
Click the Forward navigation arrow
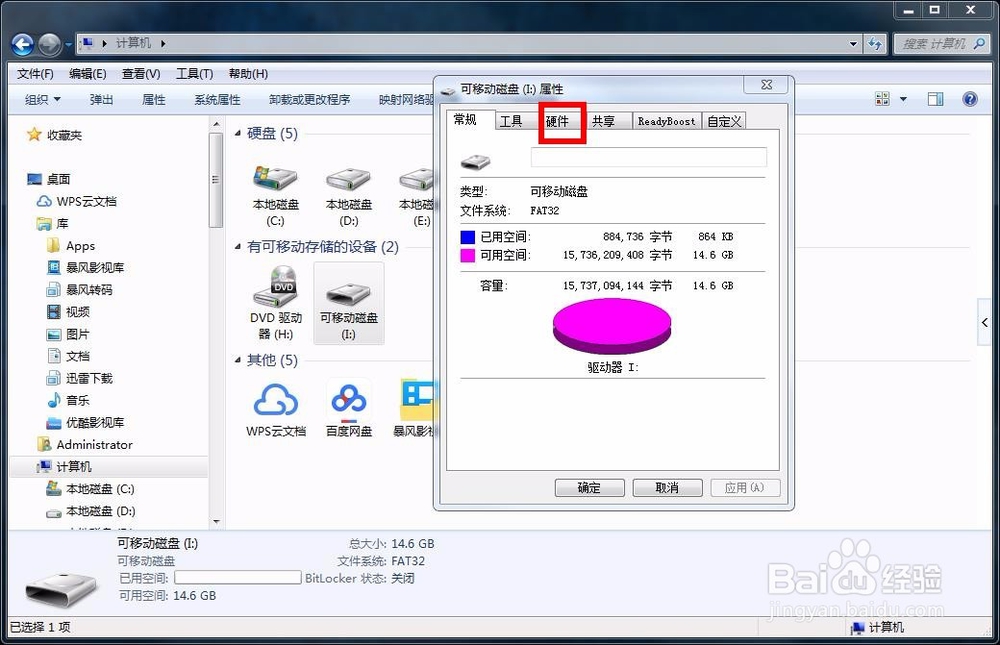pos(49,44)
